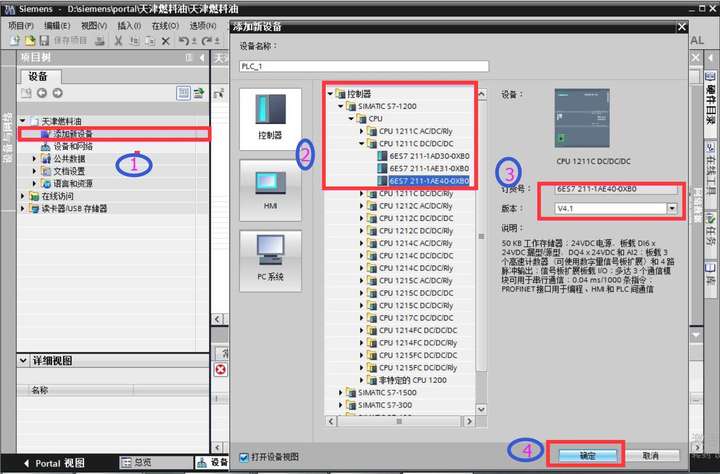720x474 pixels.
Task: Open the 项目(P) menu
Action: pyautogui.click(x=21, y=26)
